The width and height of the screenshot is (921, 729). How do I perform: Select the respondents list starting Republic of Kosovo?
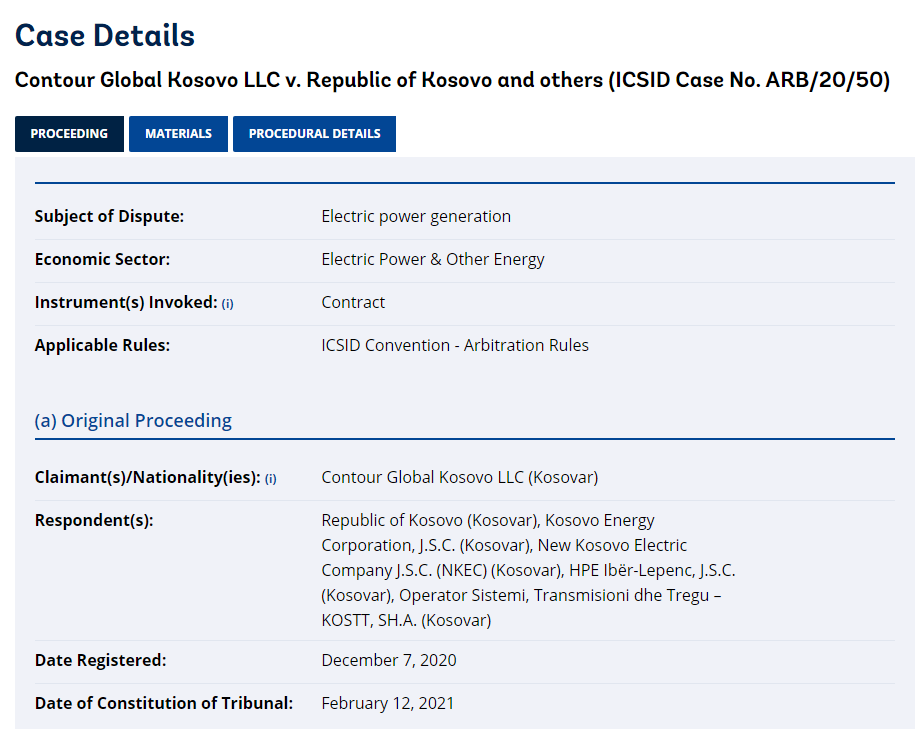[528, 570]
